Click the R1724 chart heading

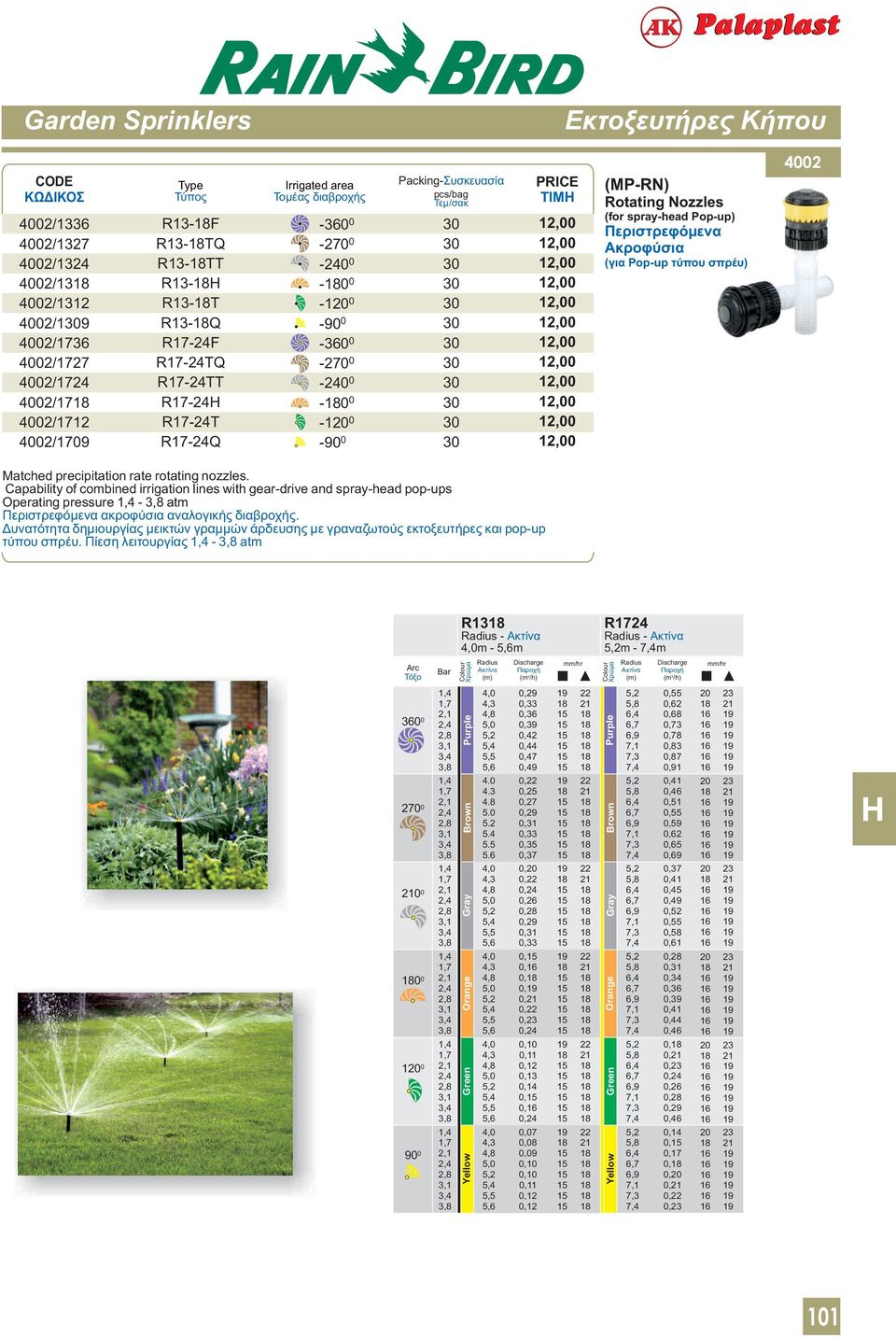coord(625,623)
